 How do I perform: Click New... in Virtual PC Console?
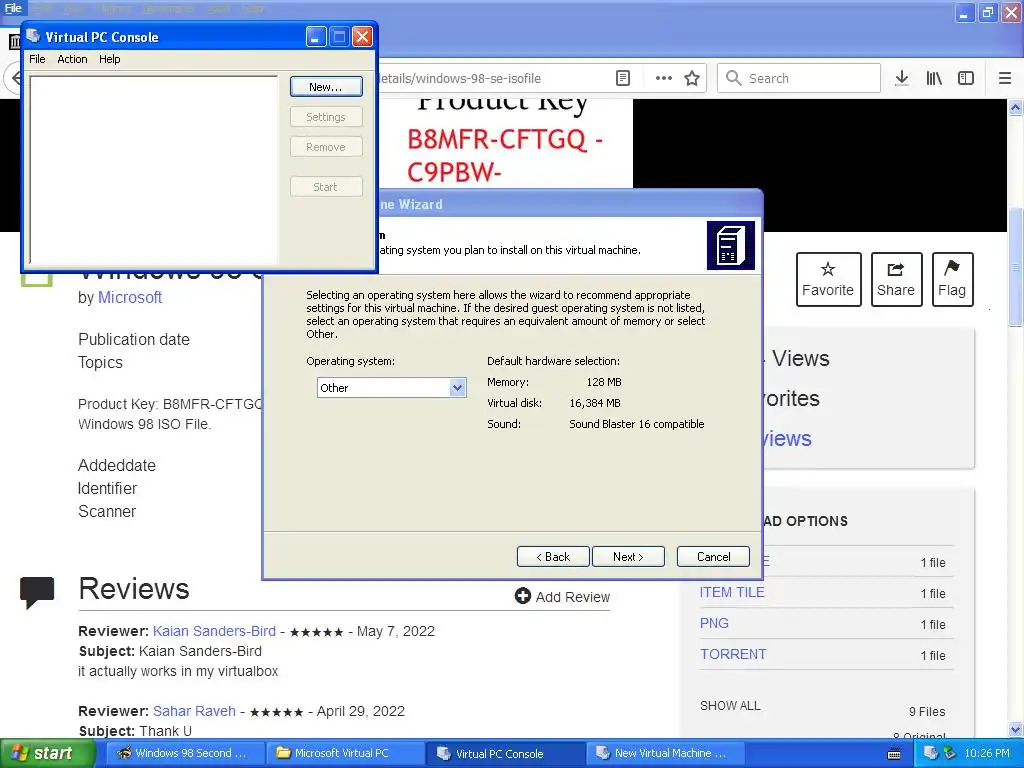tap(325, 87)
